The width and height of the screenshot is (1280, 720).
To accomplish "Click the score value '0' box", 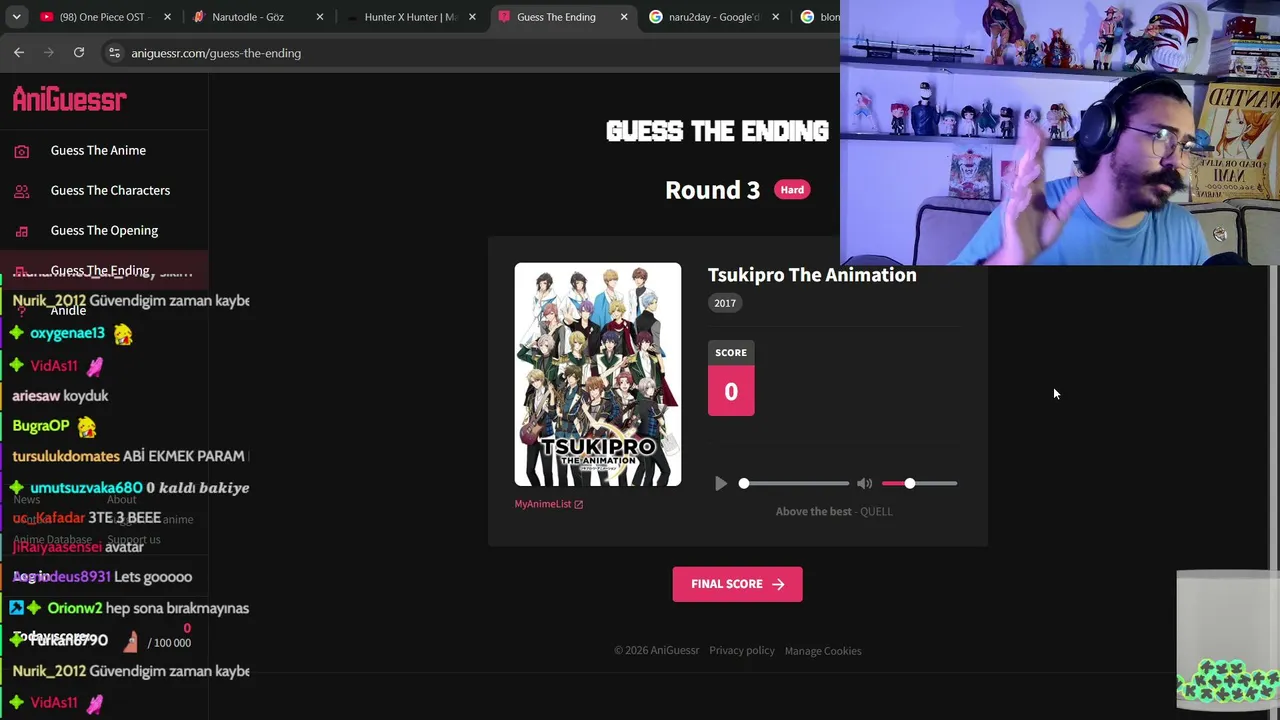I will [x=731, y=391].
